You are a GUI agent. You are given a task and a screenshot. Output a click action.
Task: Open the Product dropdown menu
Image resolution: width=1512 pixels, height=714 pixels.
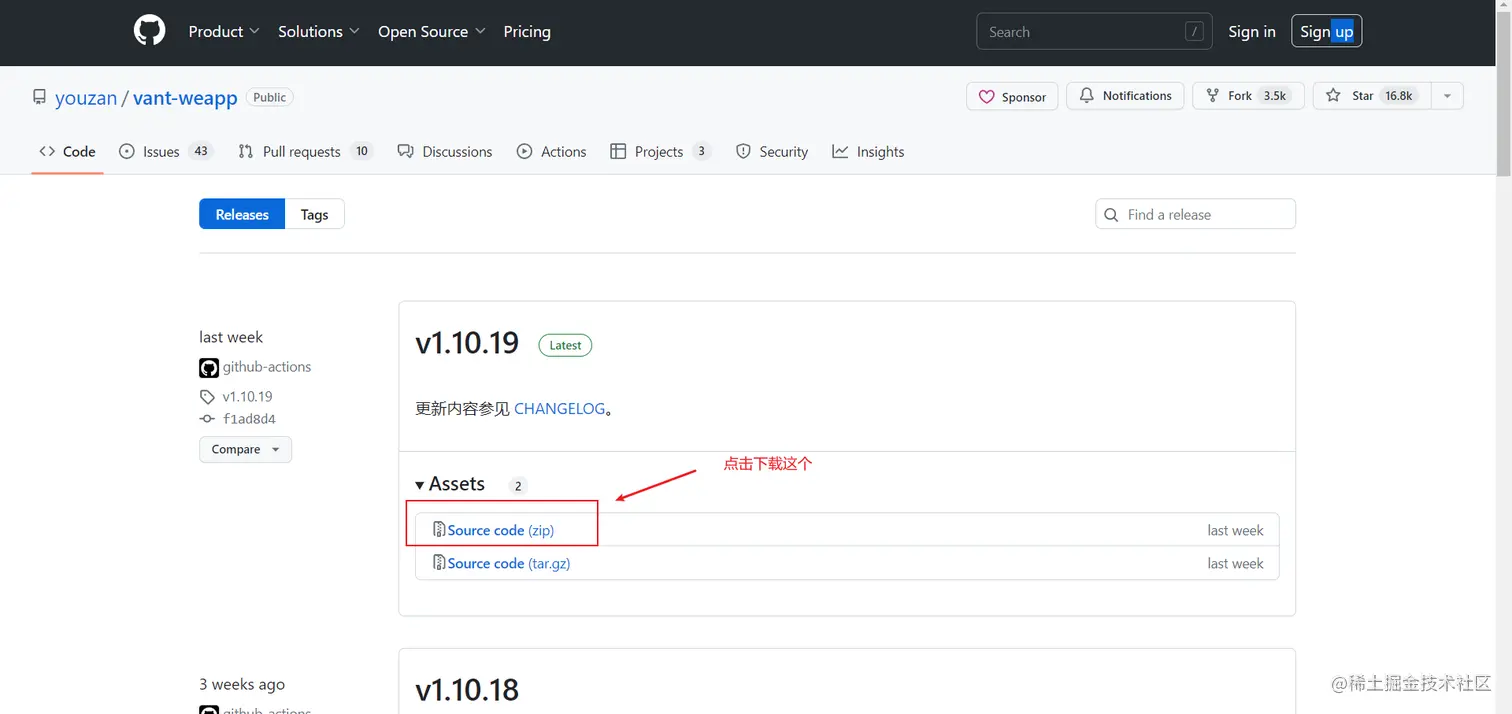click(x=224, y=31)
